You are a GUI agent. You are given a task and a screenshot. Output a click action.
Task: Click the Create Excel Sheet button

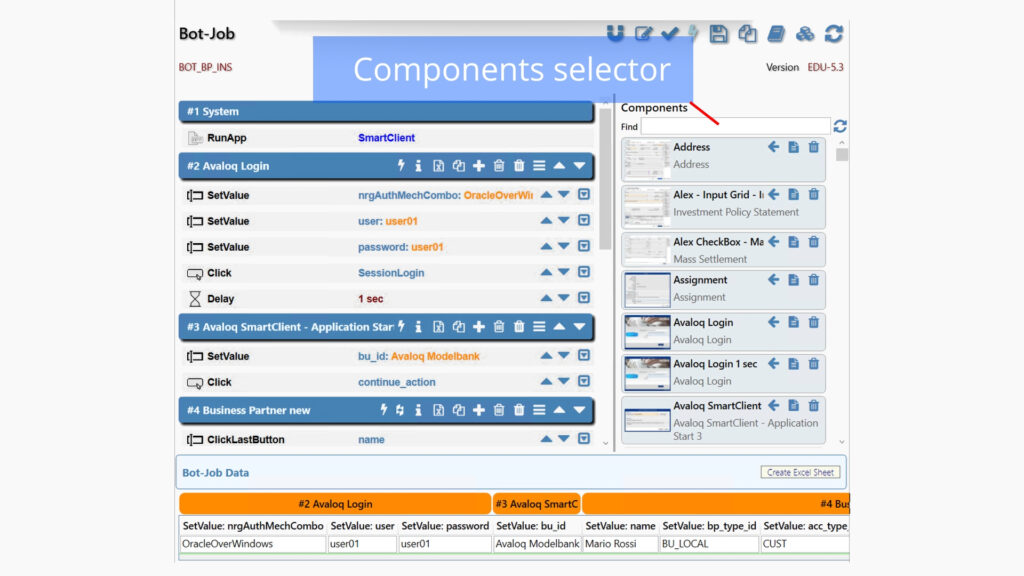coord(800,472)
